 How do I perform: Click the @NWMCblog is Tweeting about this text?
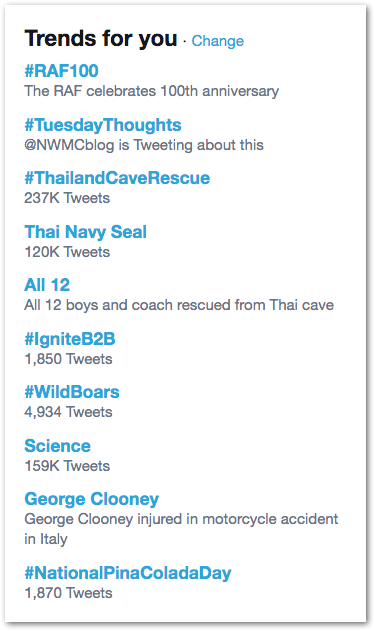pyautogui.click(x=144, y=145)
